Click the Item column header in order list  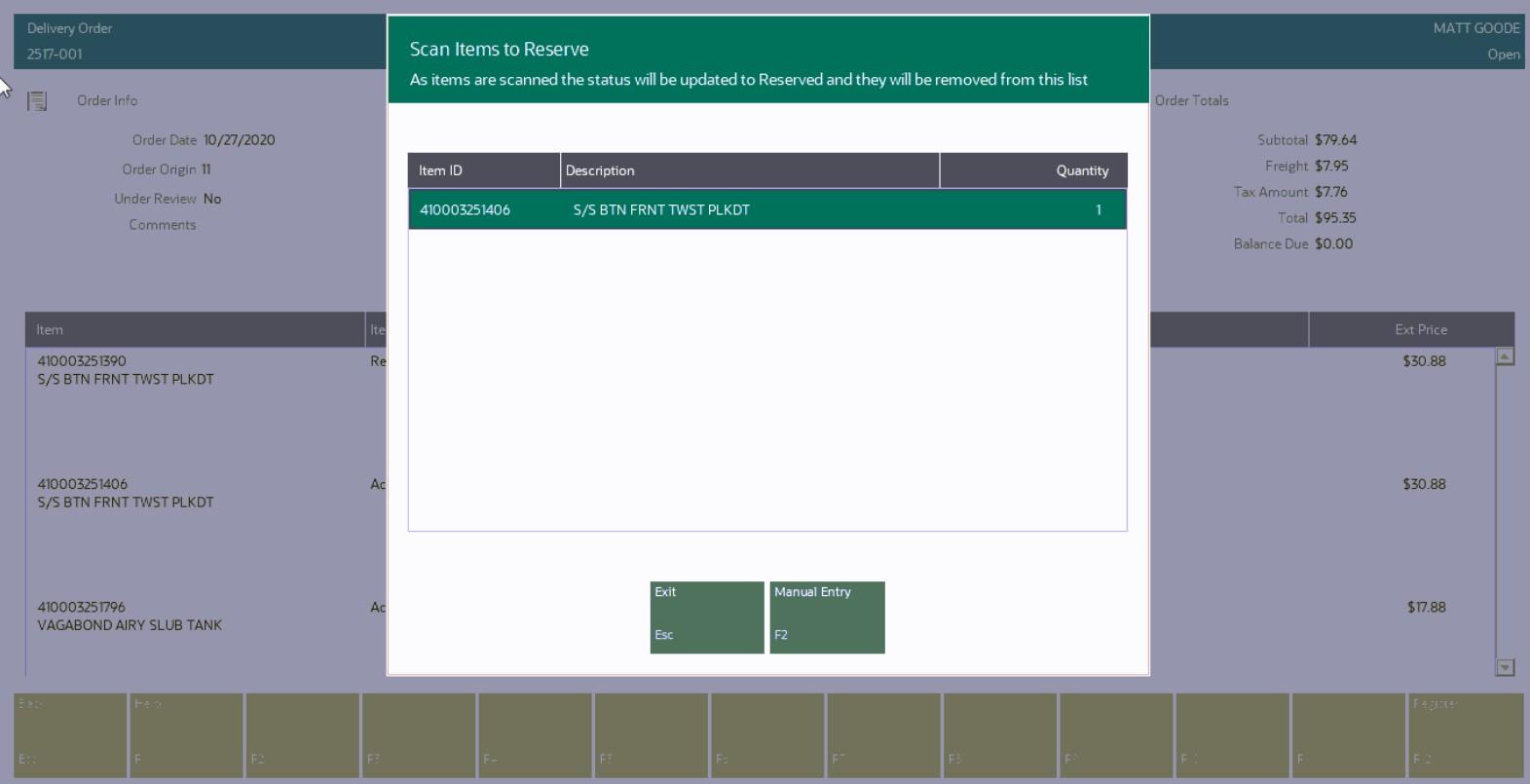[195, 329]
